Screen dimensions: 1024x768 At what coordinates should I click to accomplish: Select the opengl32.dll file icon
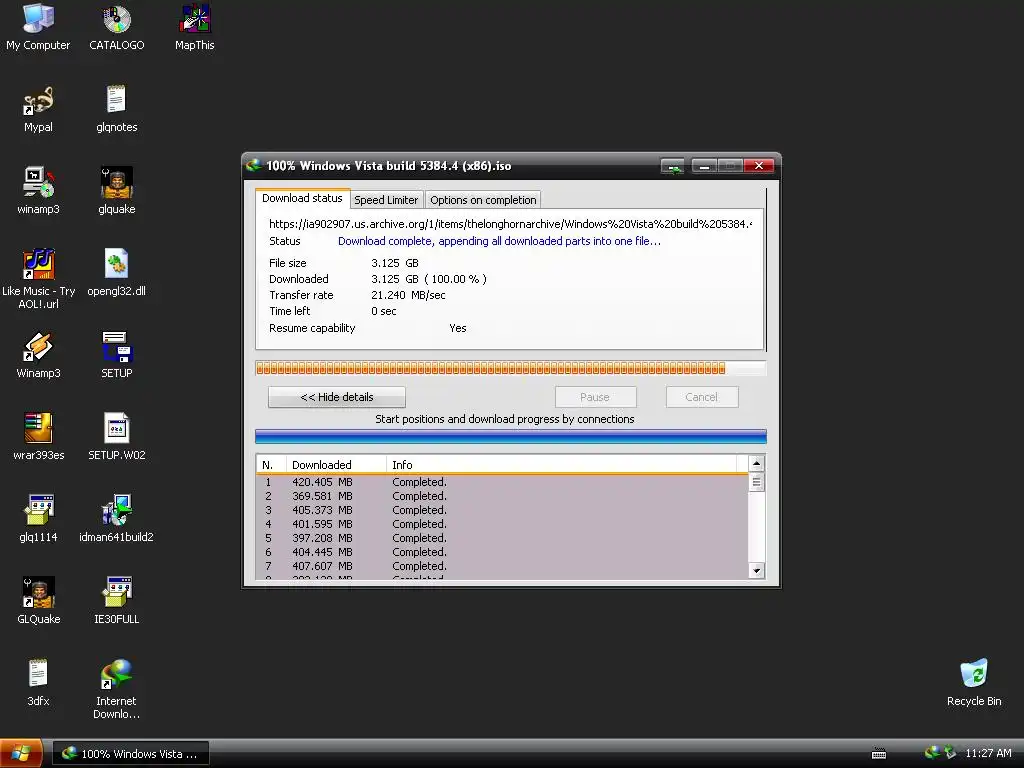(116, 272)
